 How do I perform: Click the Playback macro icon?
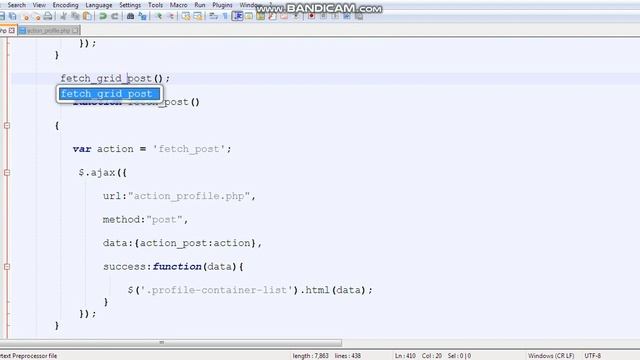pyautogui.click(x=335, y=16)
